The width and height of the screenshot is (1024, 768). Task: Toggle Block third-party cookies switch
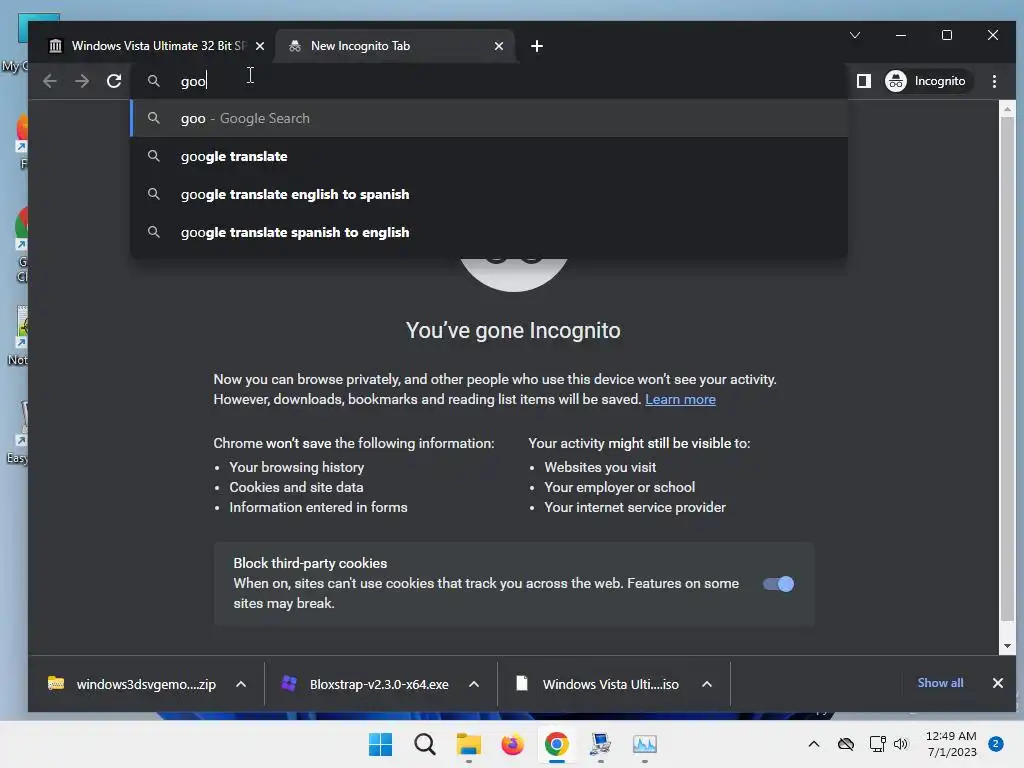[x=778, y=584]
